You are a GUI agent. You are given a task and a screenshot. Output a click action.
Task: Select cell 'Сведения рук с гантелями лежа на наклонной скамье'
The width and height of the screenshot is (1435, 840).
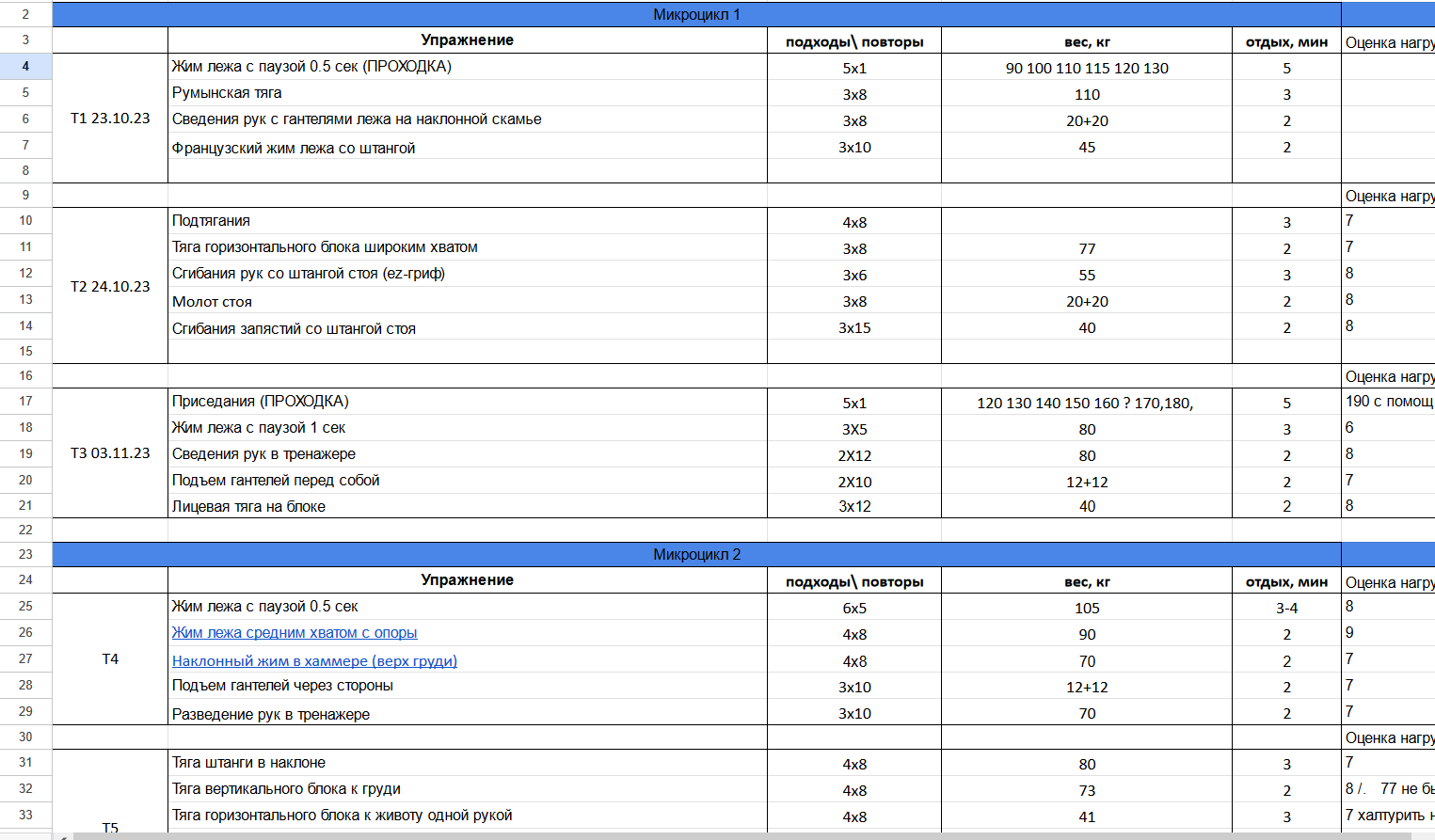tap(468, 119)
